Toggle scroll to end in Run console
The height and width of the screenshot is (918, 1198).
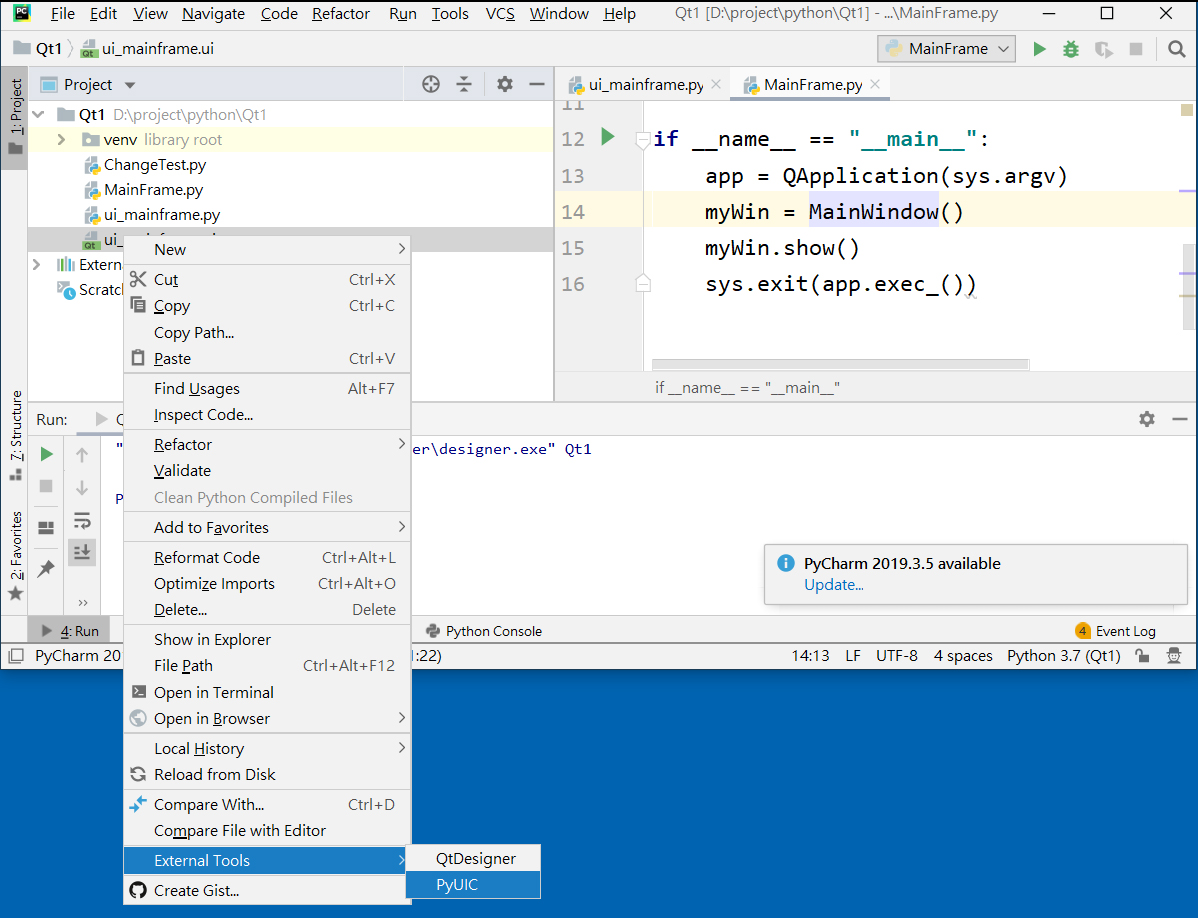(x=82, y=551)
